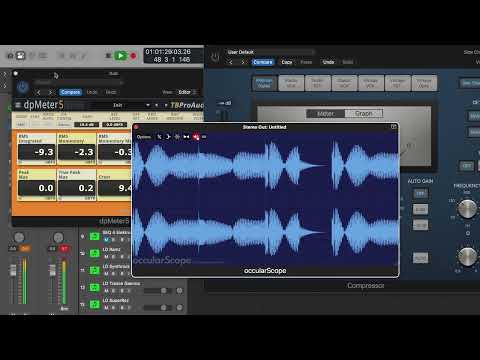This screenshot has height=360, width=480.
Task: Go to previous preset in dpMeter5 header
Action: tap(39, 92)
